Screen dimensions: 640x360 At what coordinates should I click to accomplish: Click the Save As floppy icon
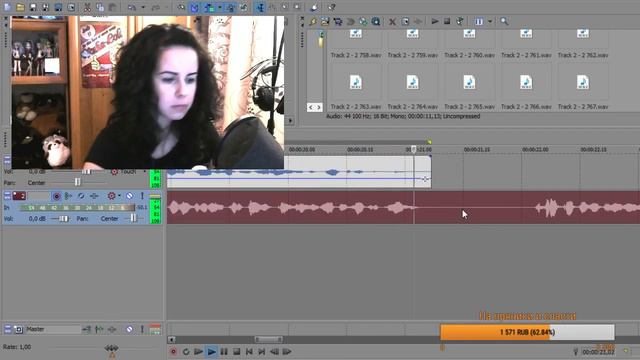click(45, 7)
